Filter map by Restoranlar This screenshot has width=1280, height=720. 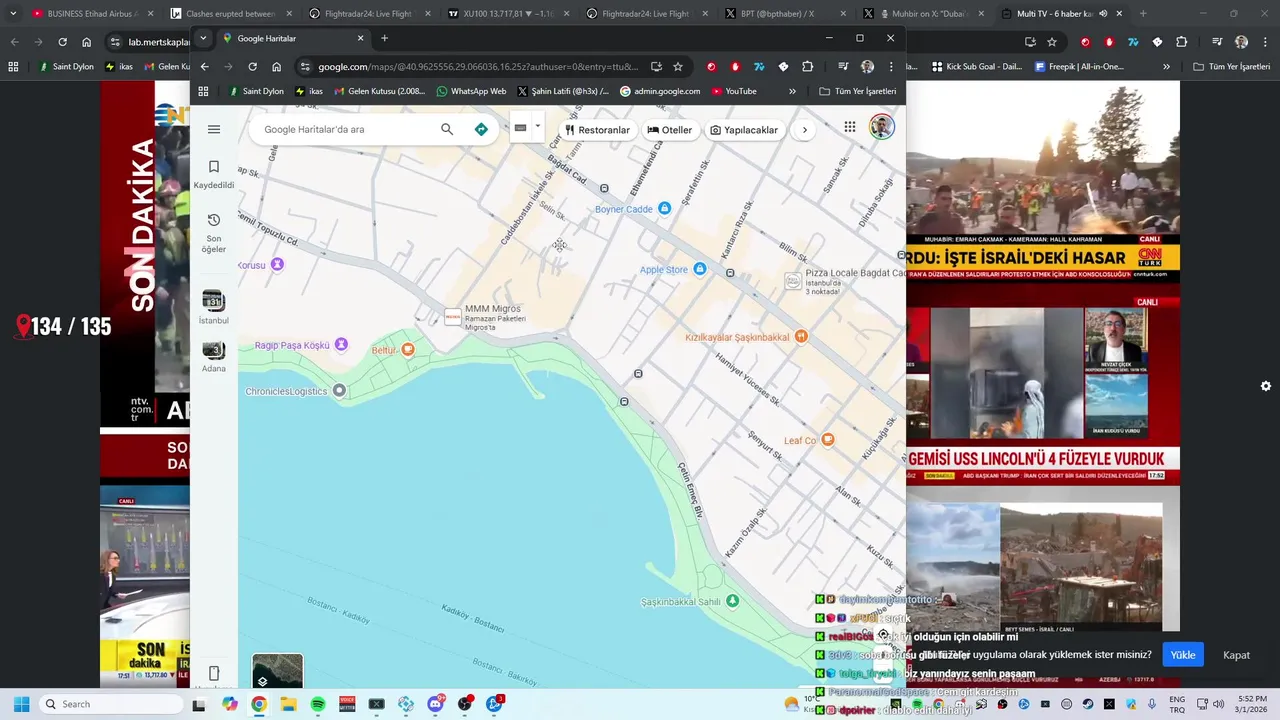coord(598,130)
